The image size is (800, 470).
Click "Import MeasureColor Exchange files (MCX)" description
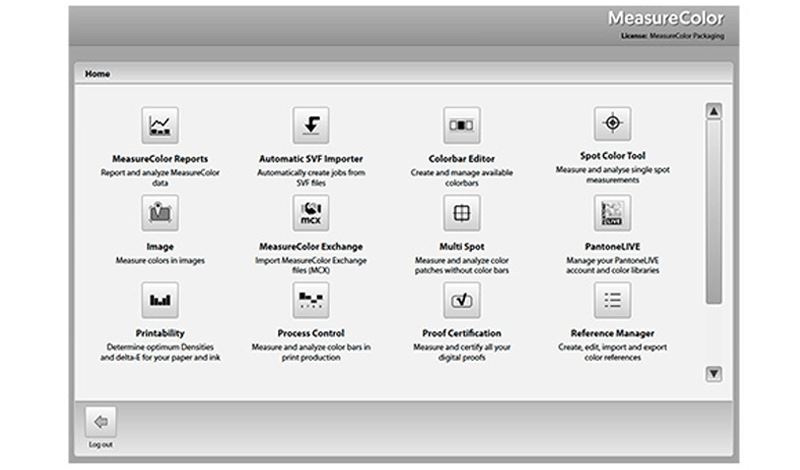311,265
